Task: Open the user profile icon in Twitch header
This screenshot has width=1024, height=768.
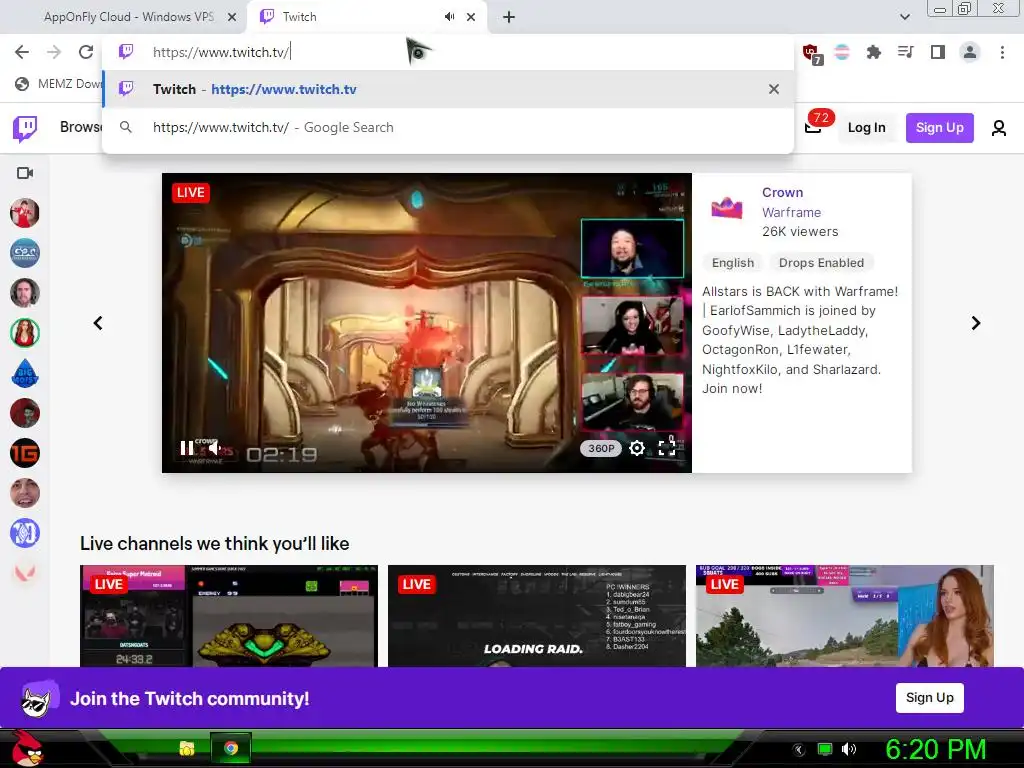Action: (x=999, y=128)
